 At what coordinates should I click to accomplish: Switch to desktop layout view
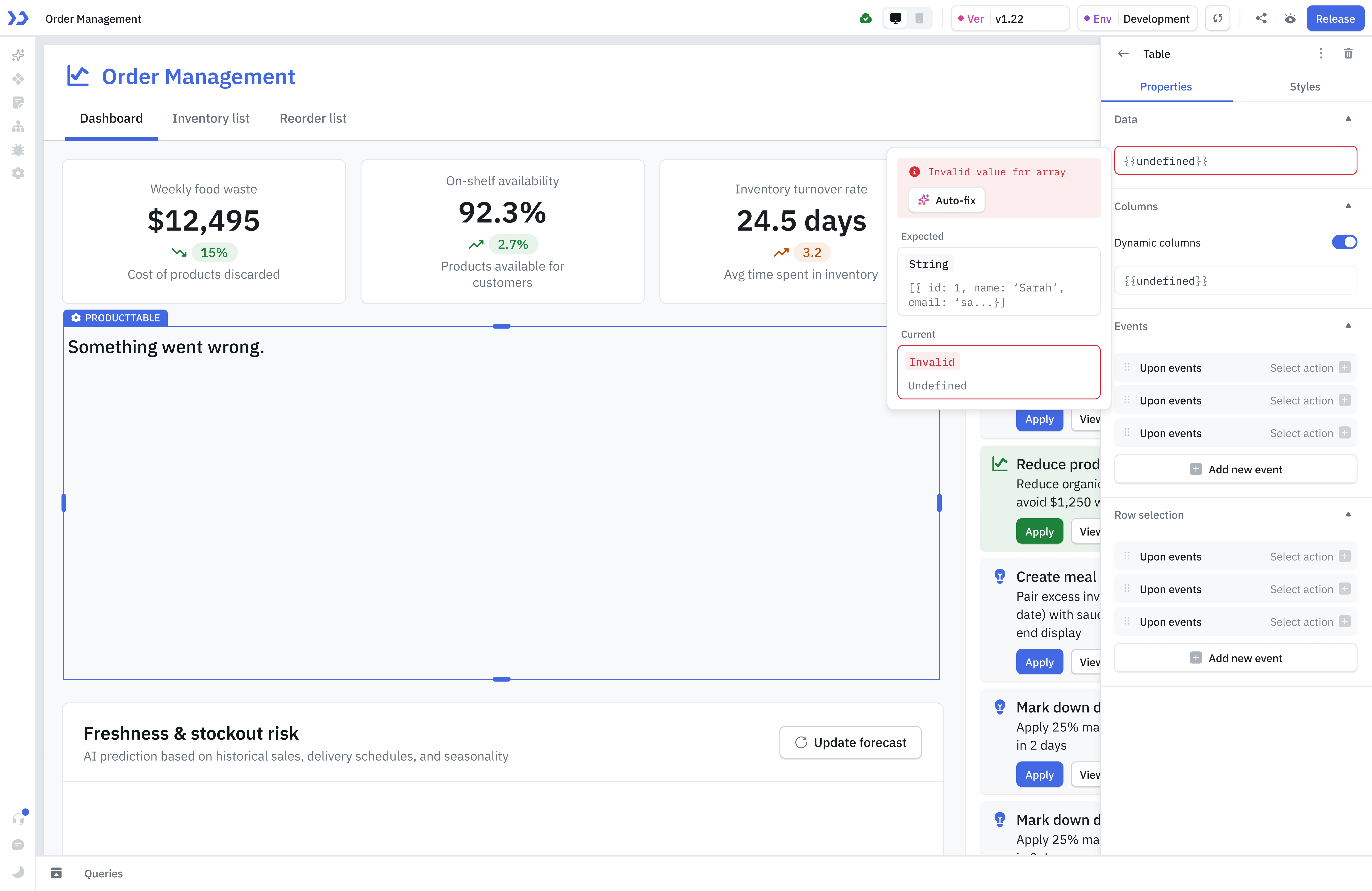click(895, 18)
